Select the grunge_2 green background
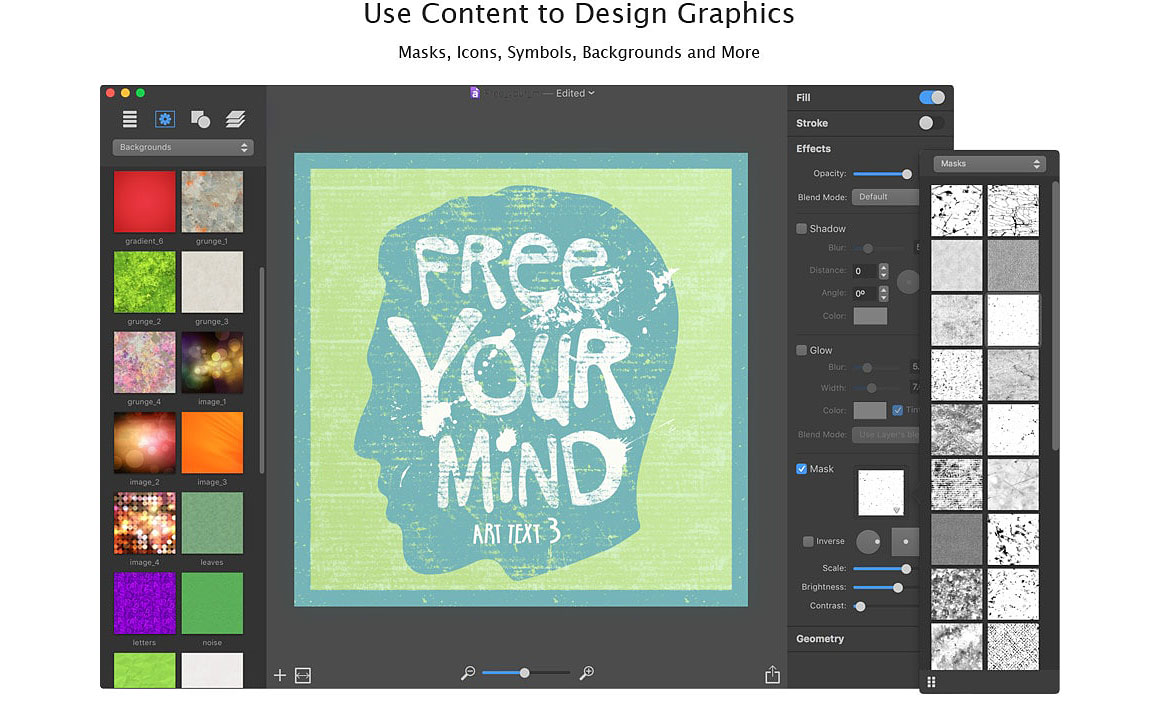This screenshot has height=720, width=1160. pyautogui.click(x=144, y=282)
